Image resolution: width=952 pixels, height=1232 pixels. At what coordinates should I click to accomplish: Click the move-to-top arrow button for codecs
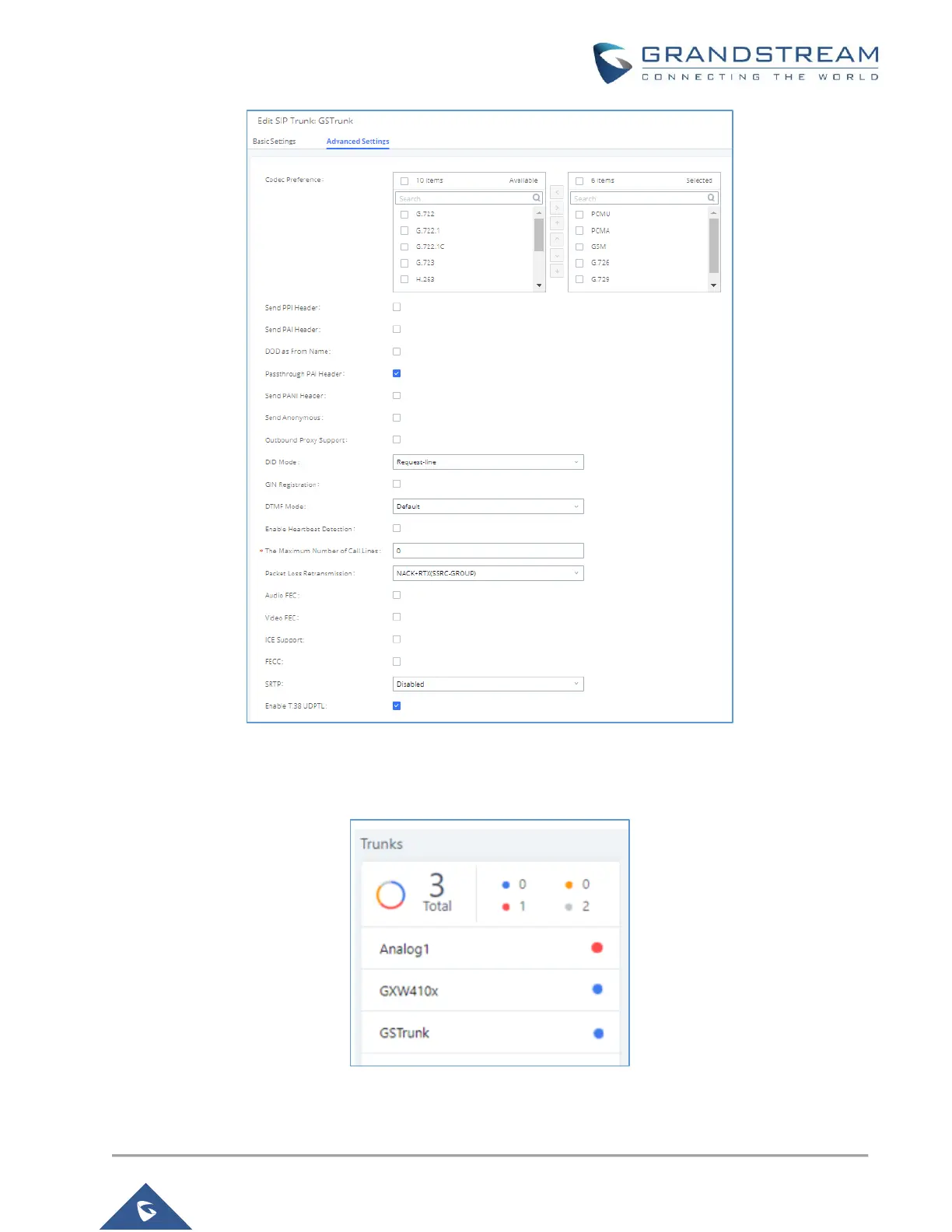[x=557, y=223]
